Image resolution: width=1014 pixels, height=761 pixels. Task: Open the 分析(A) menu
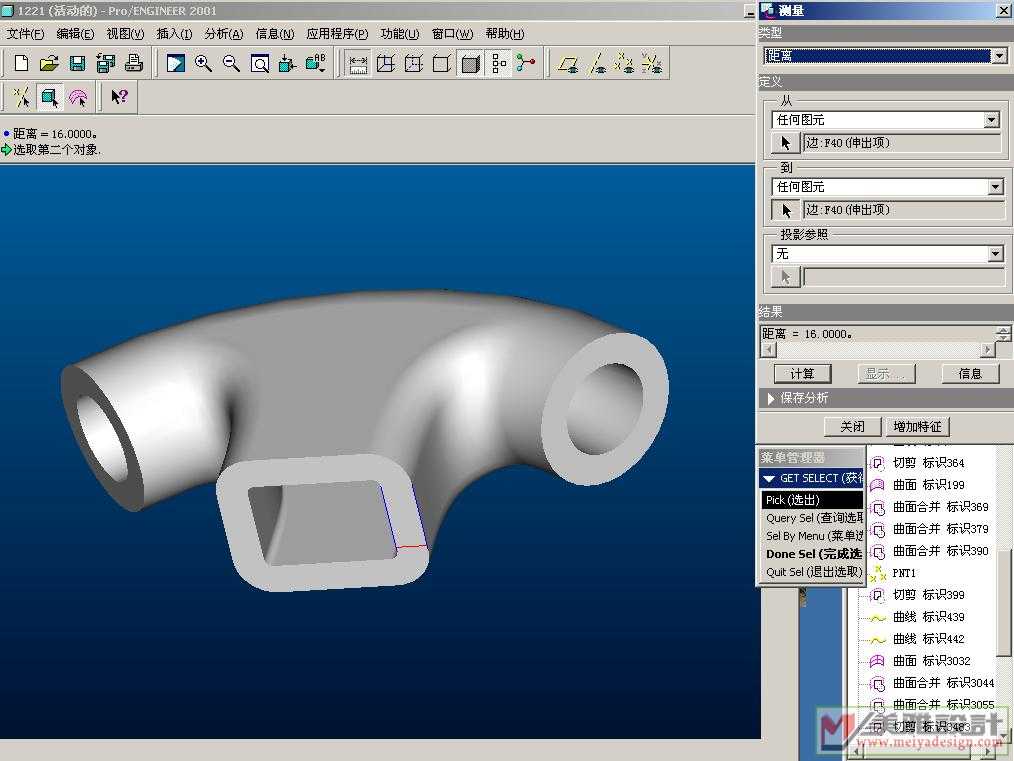[224, 34]
